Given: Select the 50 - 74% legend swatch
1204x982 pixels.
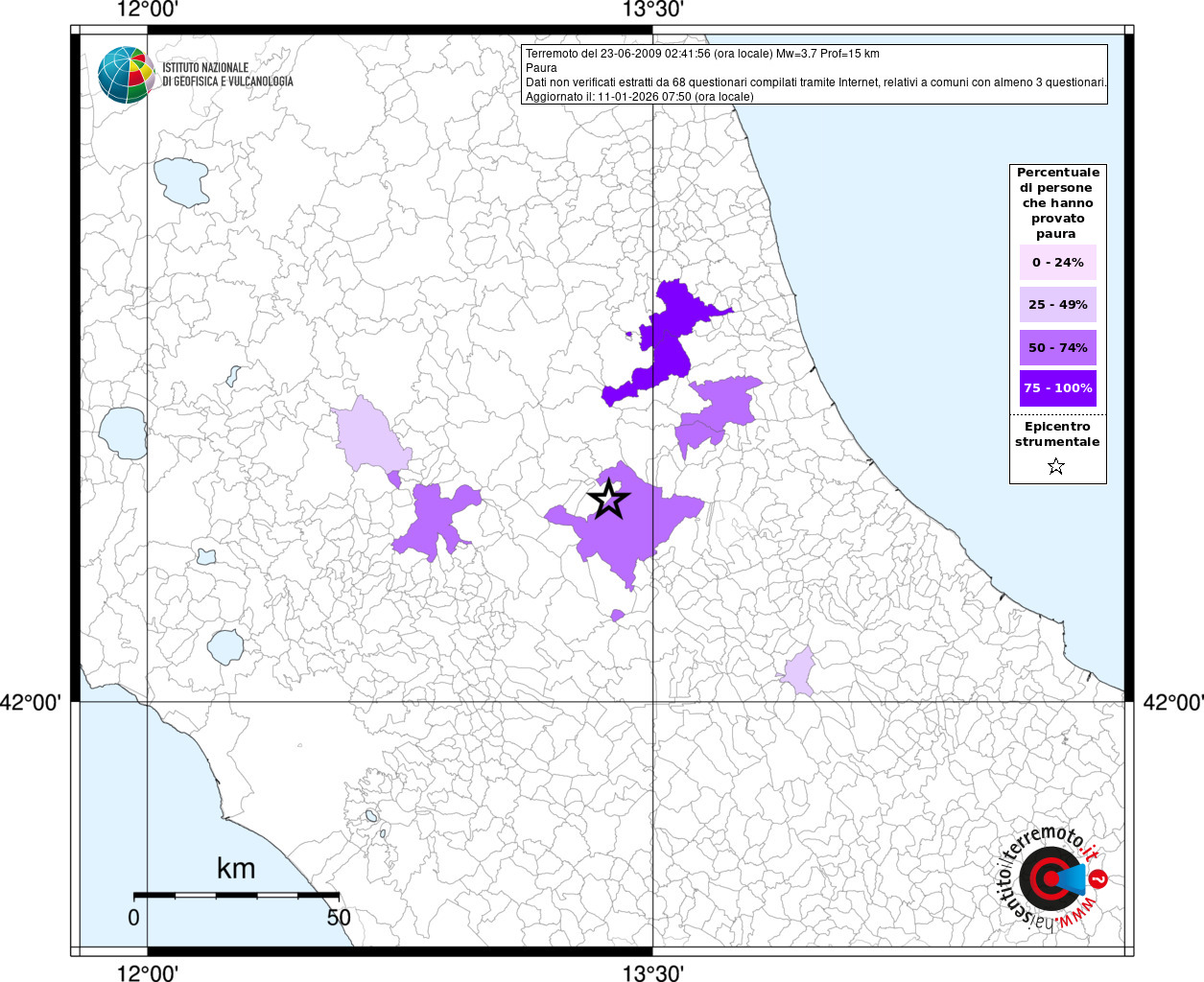Looking at the screenshot, I should [1057, 347].
